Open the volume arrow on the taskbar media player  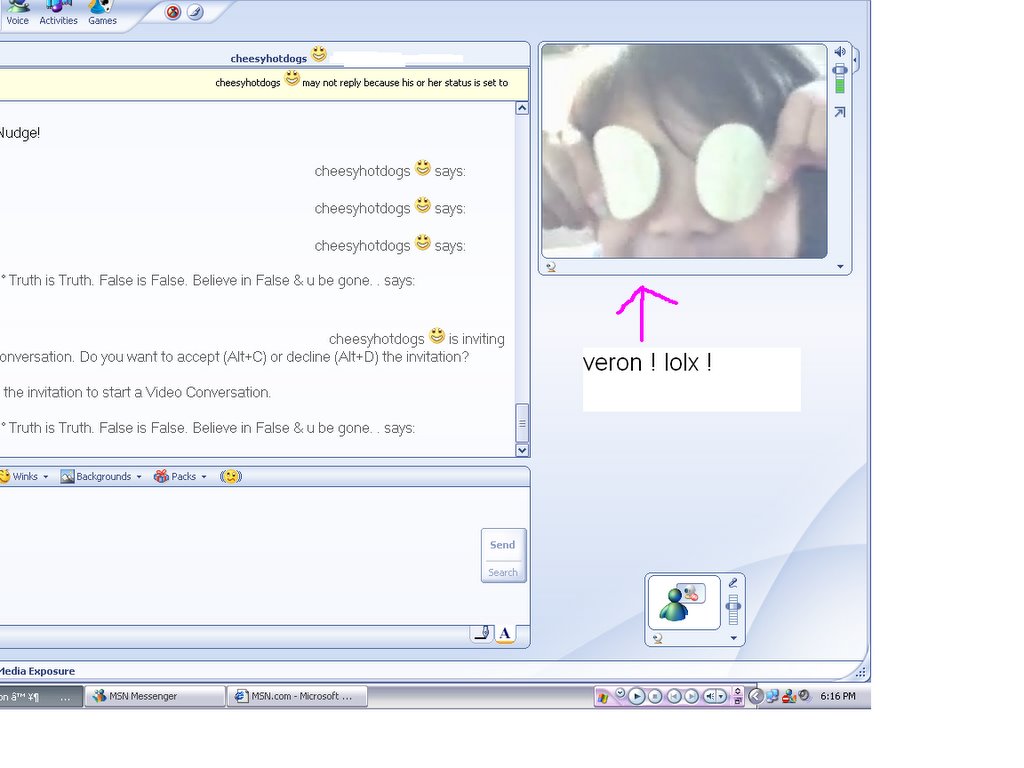coord(722,697)
